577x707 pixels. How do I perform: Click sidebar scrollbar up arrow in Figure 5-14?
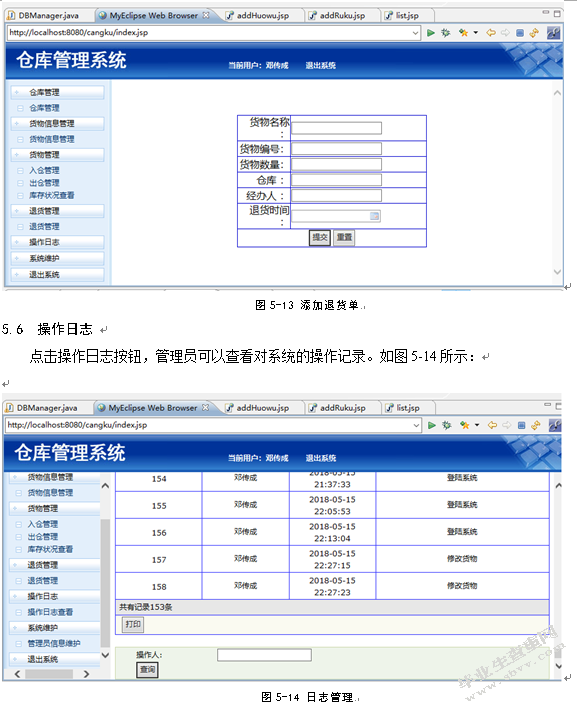(x=105, y=486)
